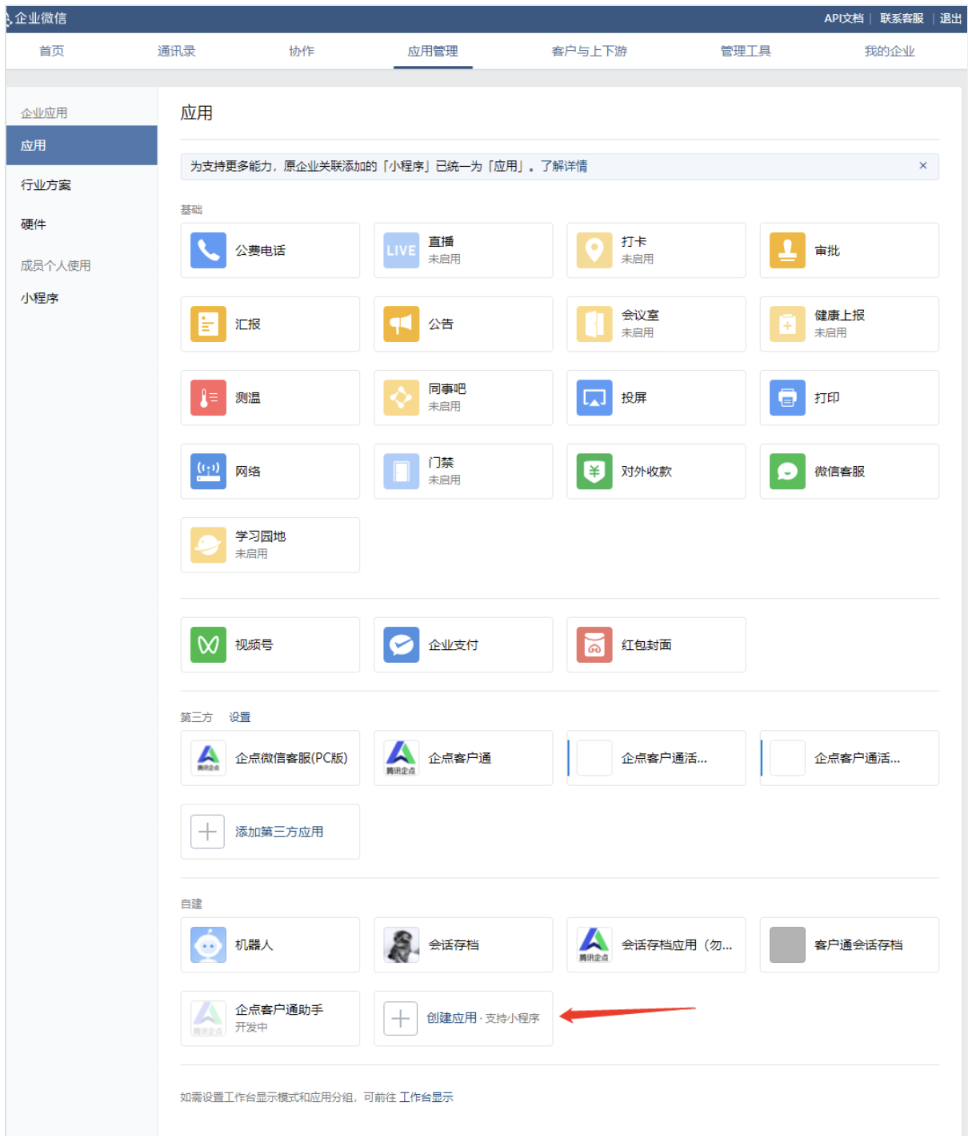
Task: Open the 打印 printer icon
Action: pos(787,398)
